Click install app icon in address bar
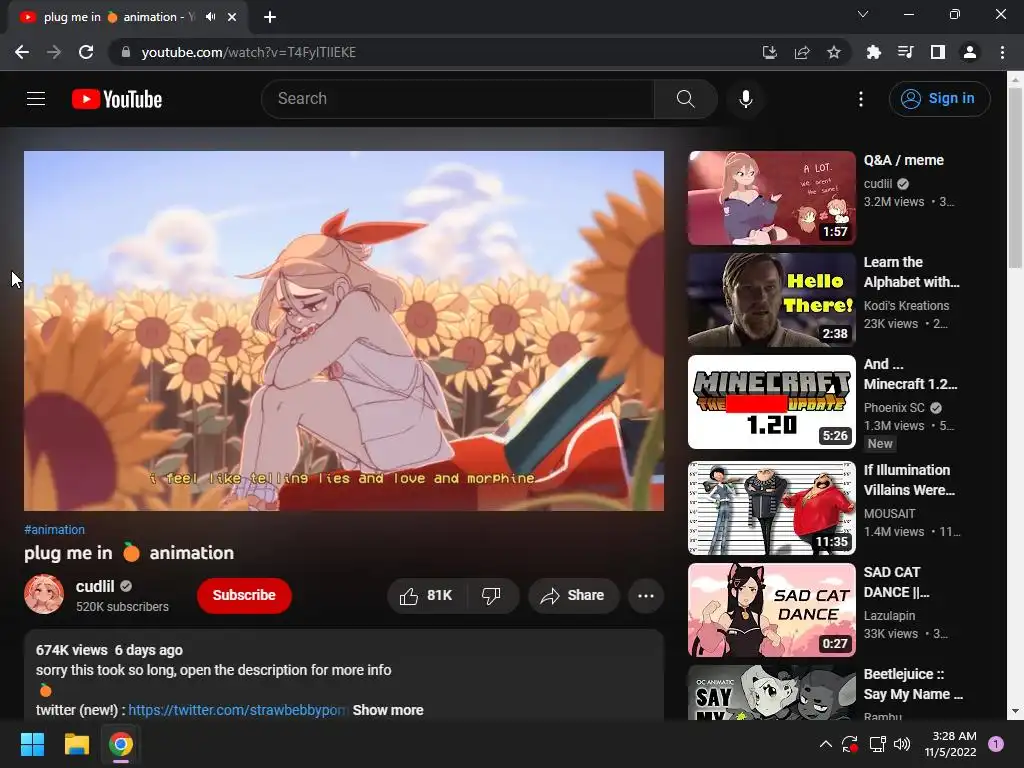 point(769,52)
